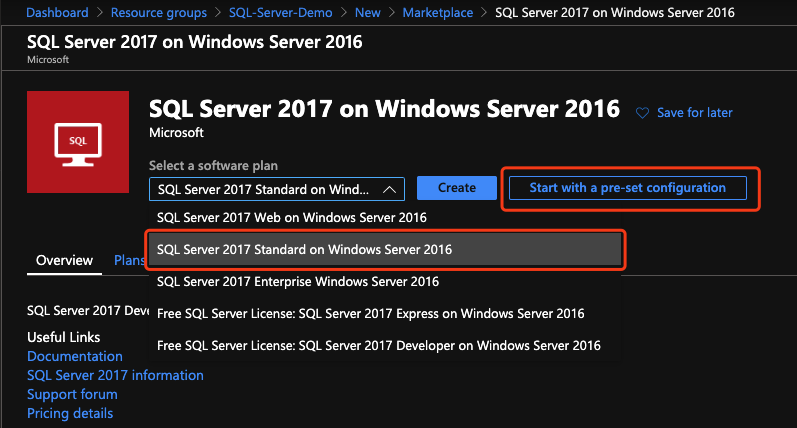Click Start with a pre-set configuration
The height and width of the screenshot is (428, 797).
628,188
